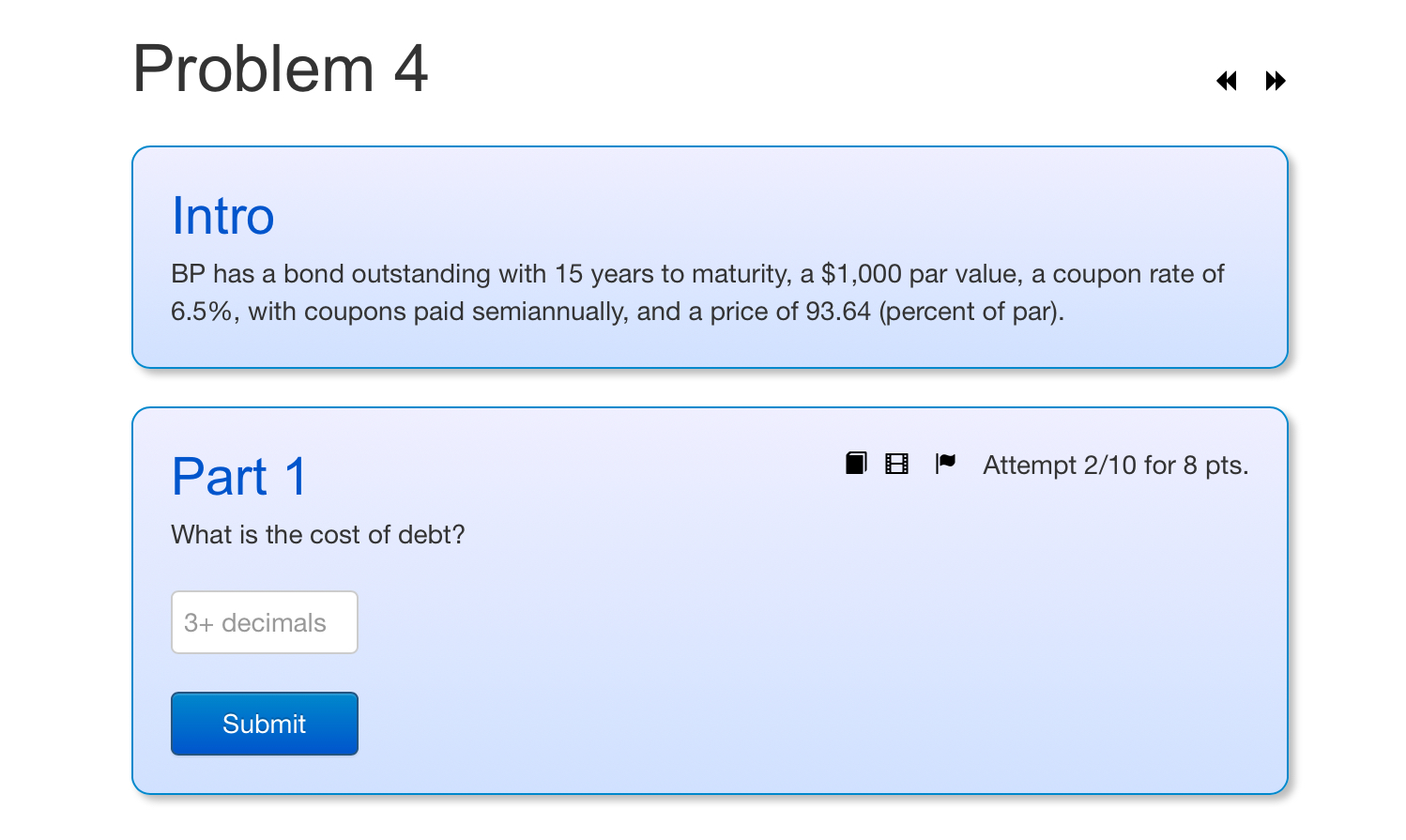Click the Intro panel bond description
The height and width of the screenshot is (840, 1406).
click(x=696, y=292)
